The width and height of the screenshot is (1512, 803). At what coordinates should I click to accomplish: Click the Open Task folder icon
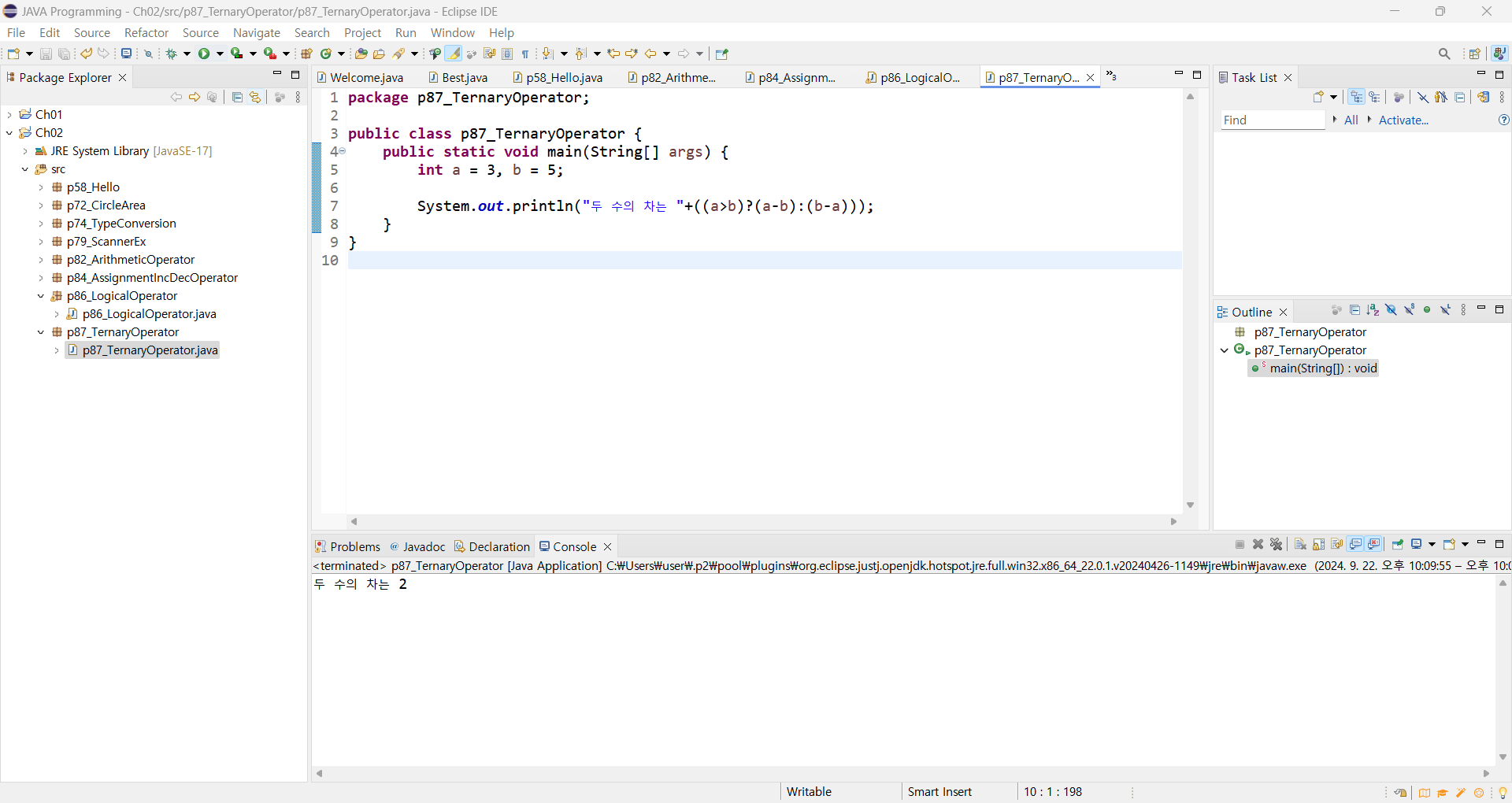pos(379,54)
